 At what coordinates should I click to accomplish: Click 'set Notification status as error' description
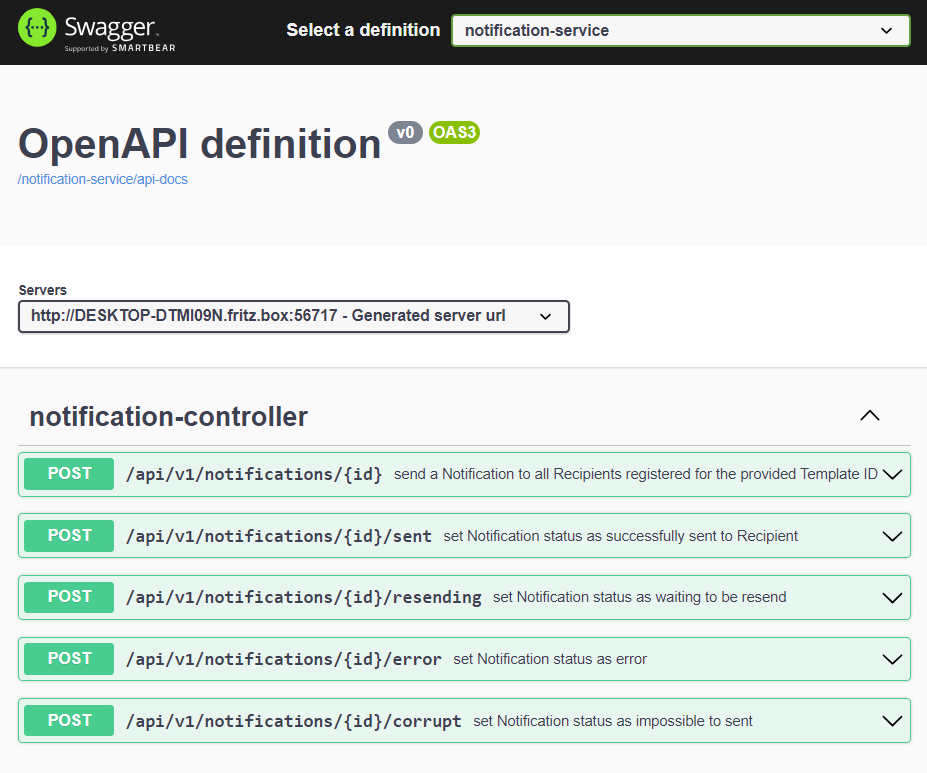550,659
